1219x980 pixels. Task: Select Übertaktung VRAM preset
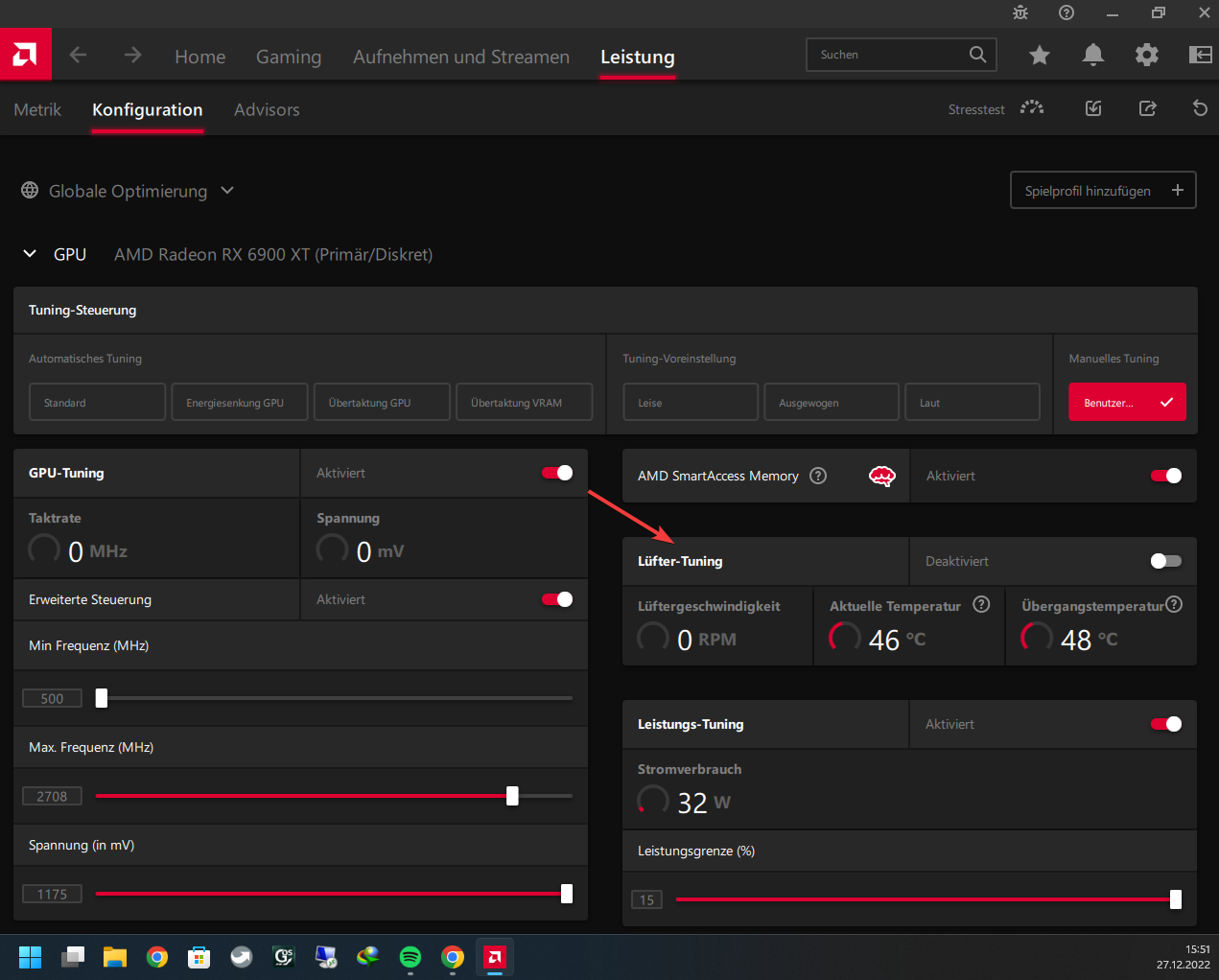point(525,402)
